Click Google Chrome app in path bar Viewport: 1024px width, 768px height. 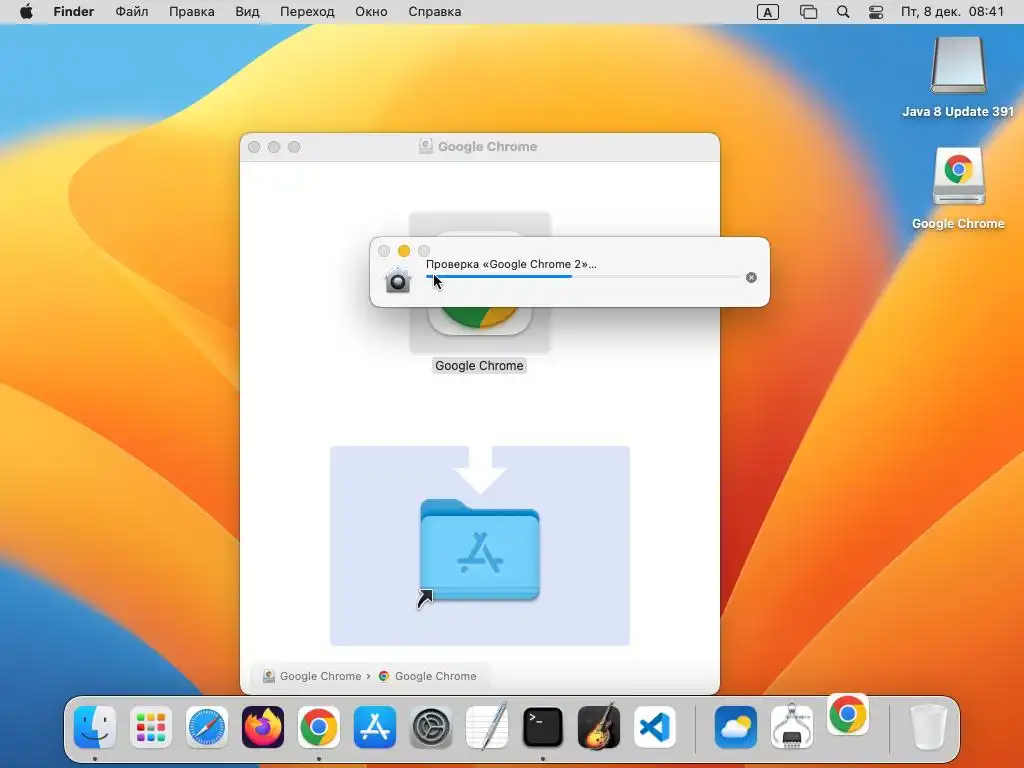click(x=428, y=676)
